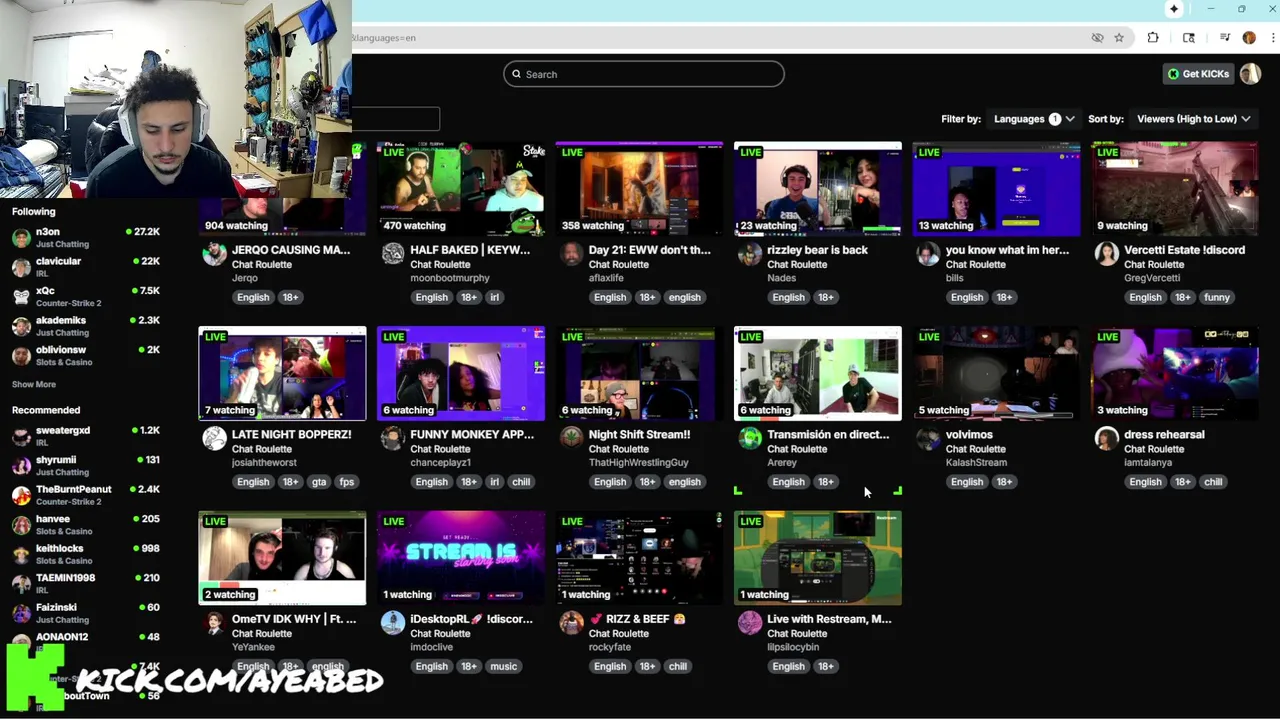
Task: Open hanvee channel in Recommended
Action: click(x=85, y=524)
